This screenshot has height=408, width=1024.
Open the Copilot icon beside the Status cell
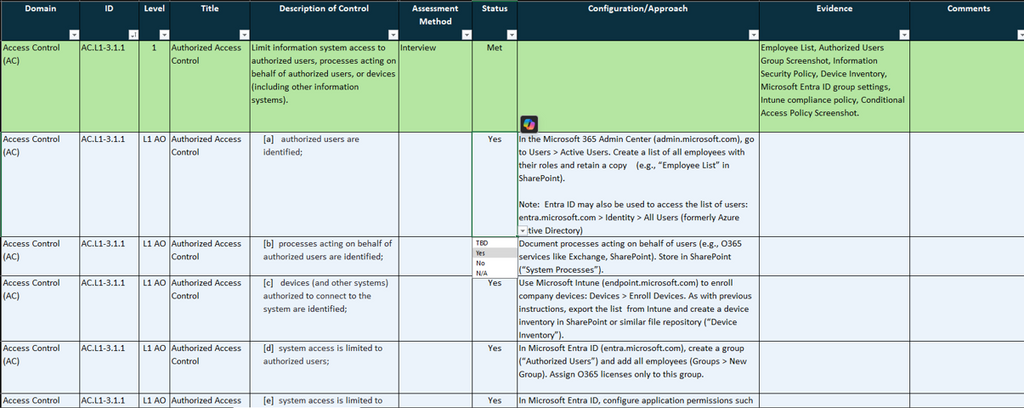[x=528, y=123]
